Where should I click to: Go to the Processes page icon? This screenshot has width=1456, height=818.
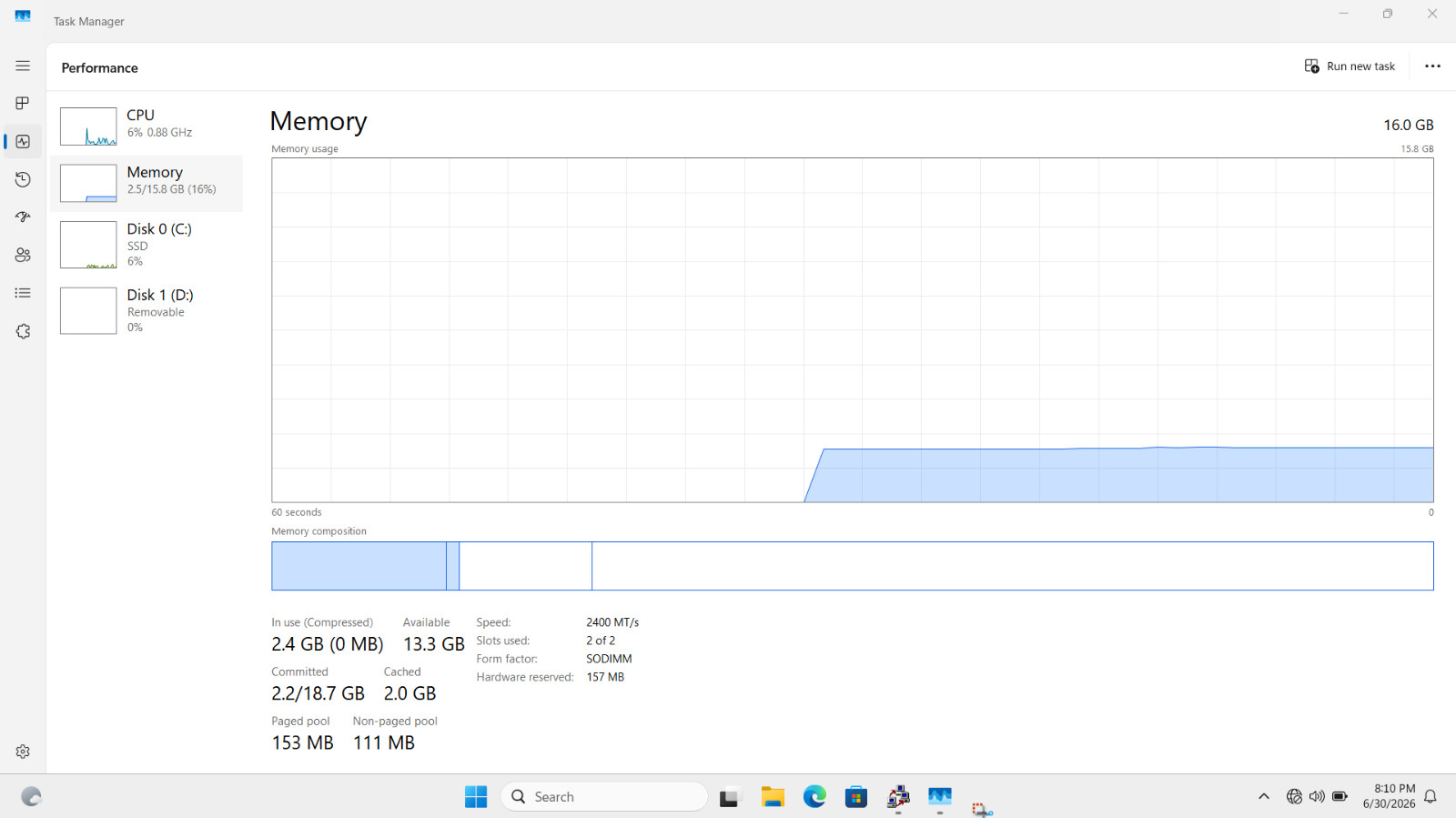pyautogui.click(x=23, y=103)
